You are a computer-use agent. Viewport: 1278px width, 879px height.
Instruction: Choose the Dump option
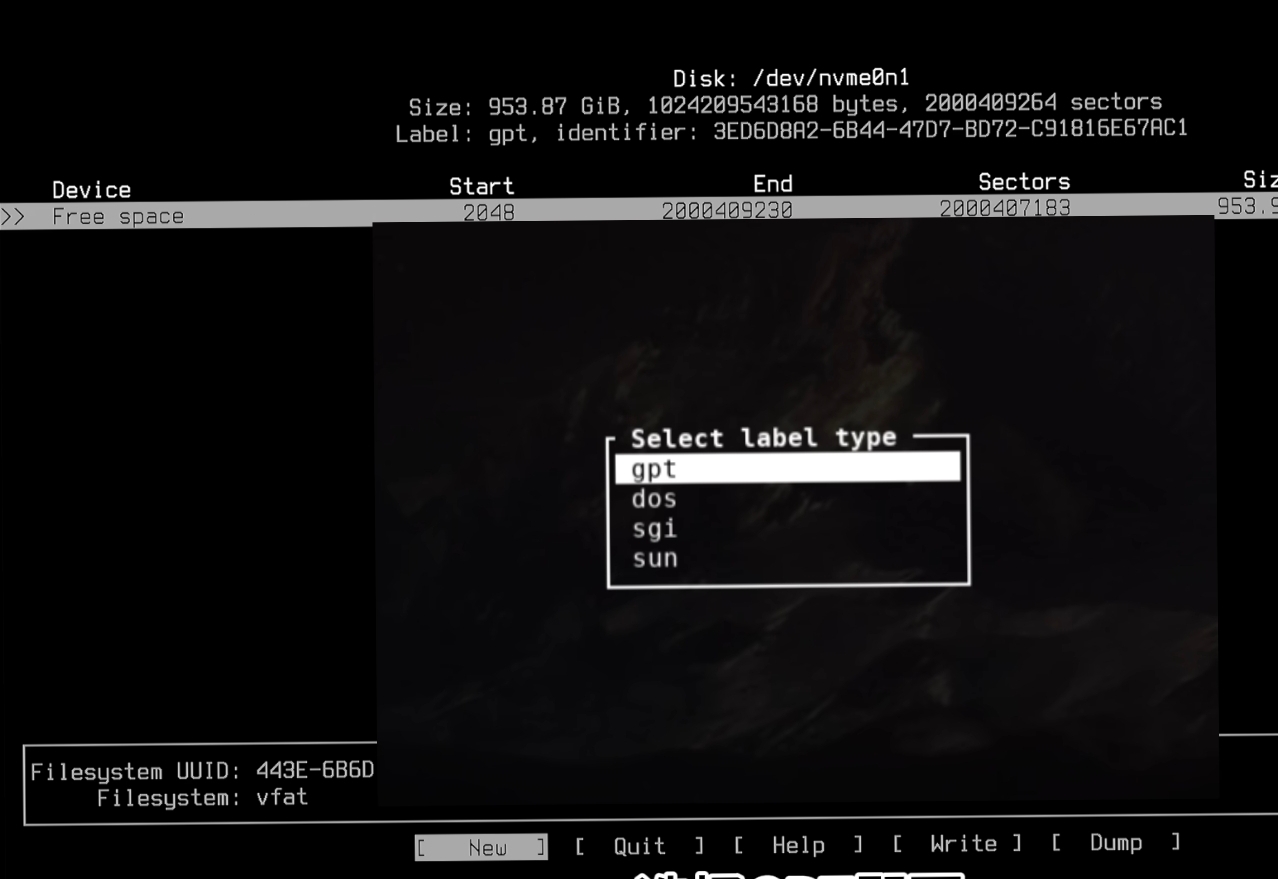[1116, 843]
